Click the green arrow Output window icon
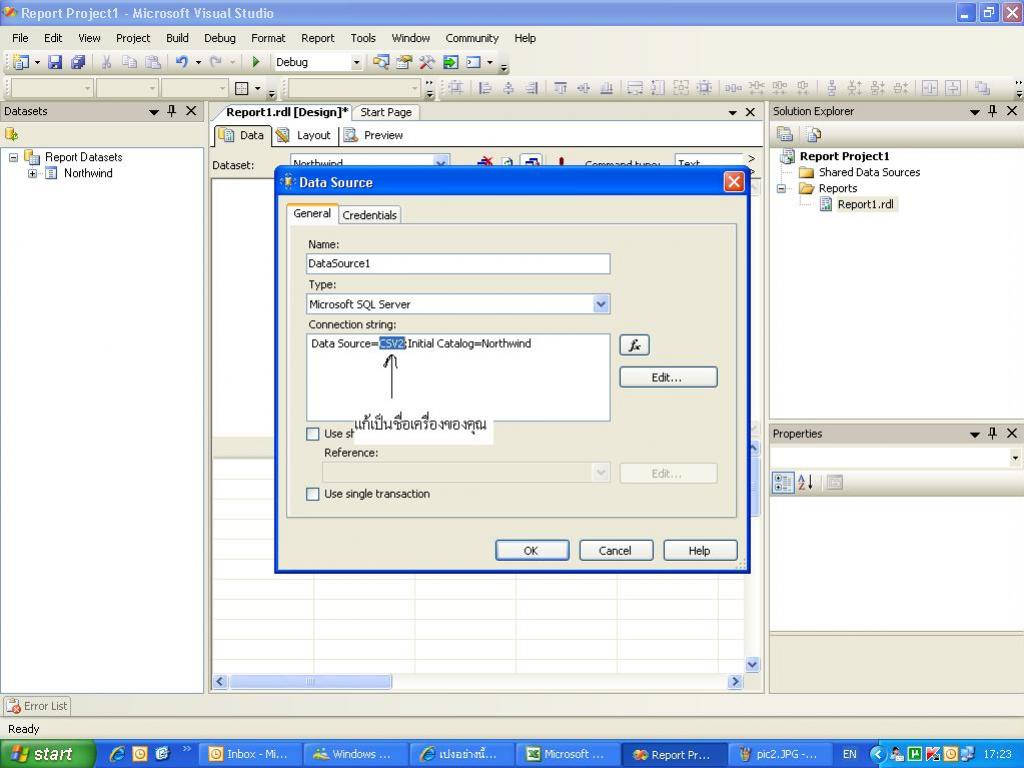Viewport: 1024px width, 768px height. [451, 62]
